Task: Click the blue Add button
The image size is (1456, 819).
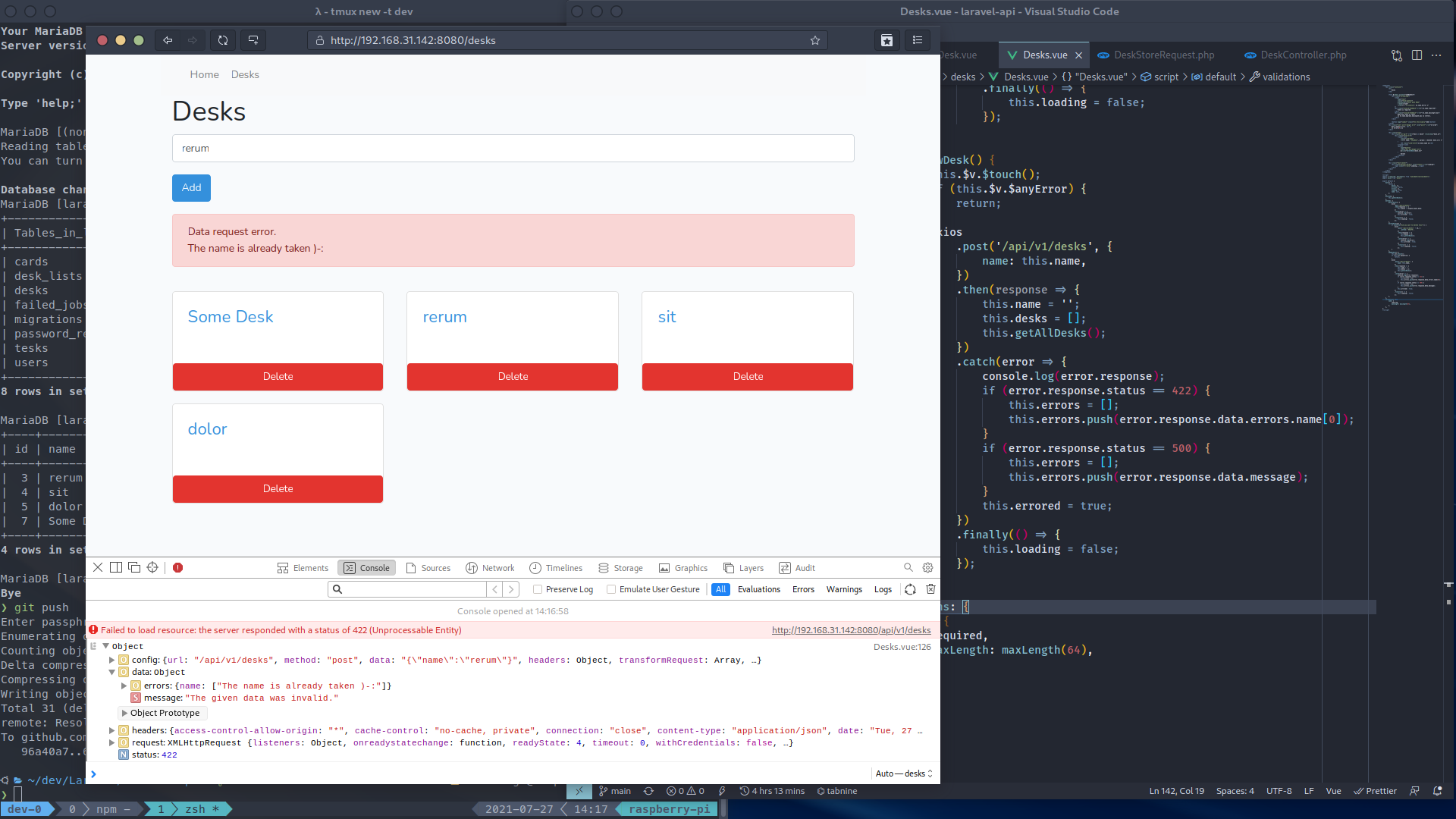Action: coord(191,188)
